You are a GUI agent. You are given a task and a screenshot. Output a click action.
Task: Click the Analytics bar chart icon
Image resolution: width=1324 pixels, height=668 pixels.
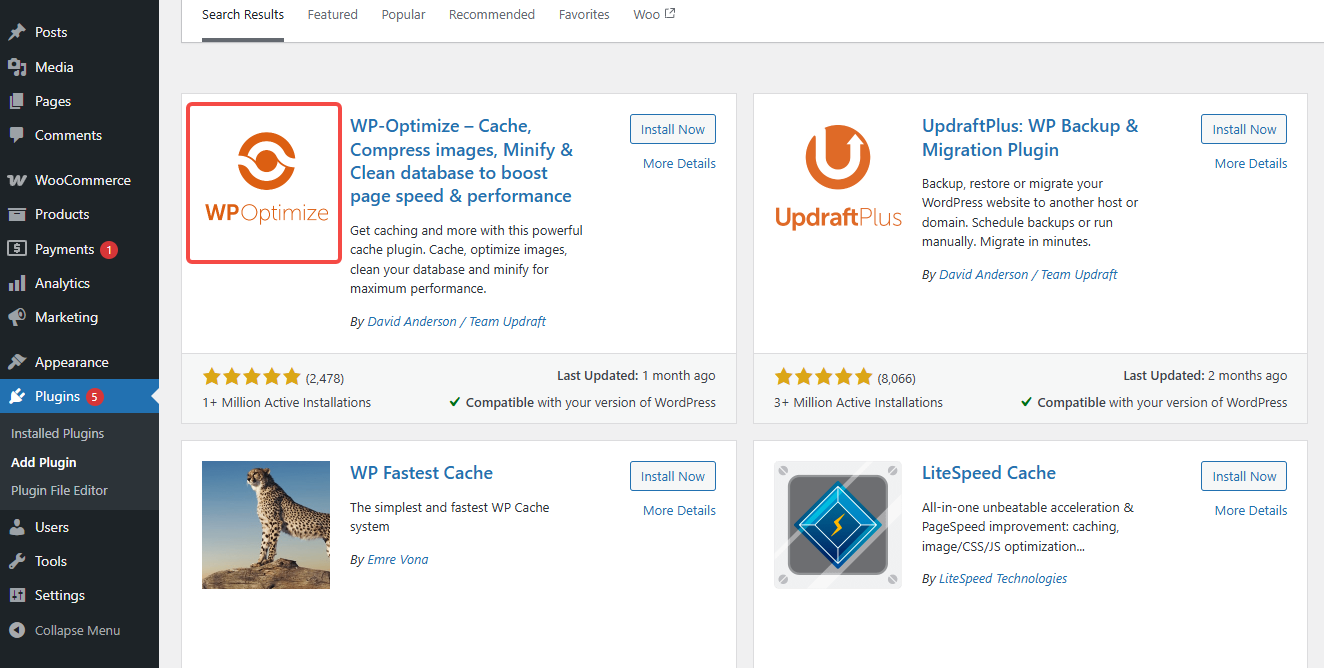coord(17,283)
